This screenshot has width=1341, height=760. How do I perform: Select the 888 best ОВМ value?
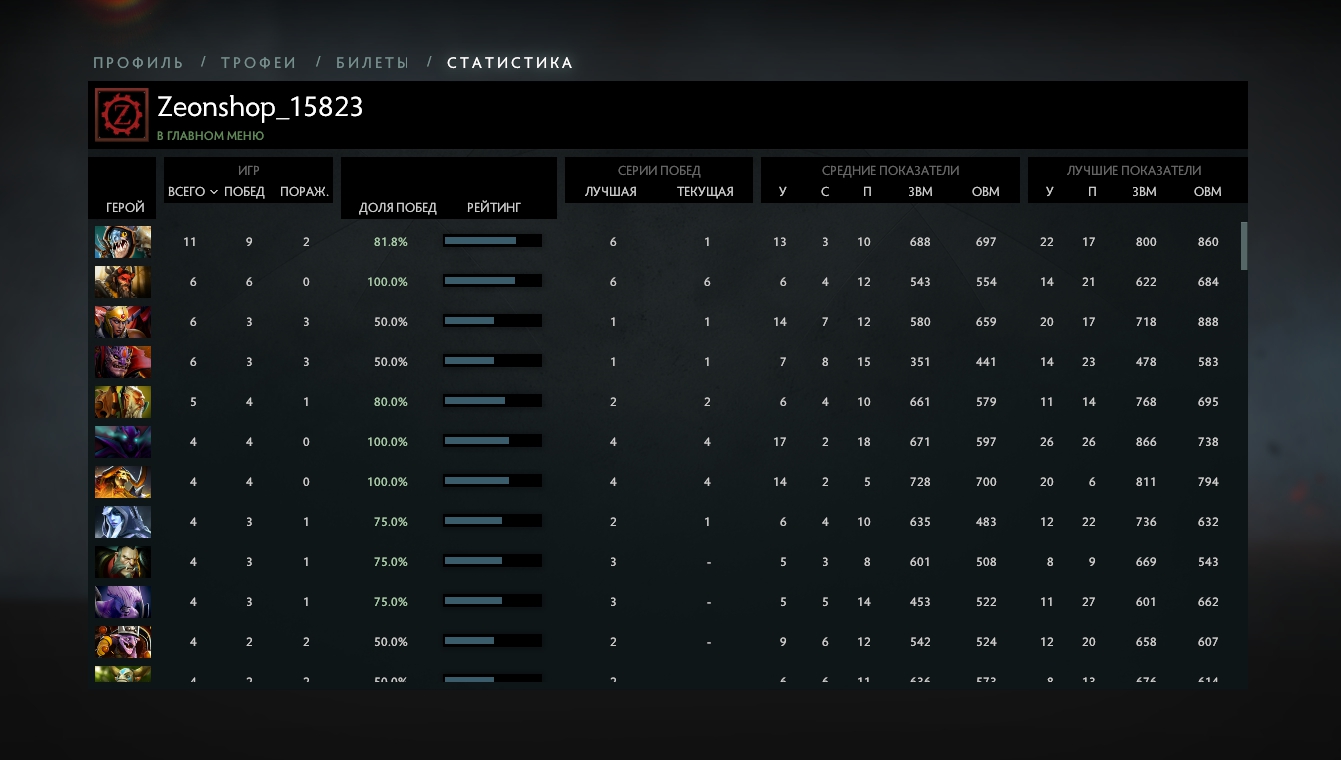(x=1208, y=322)
